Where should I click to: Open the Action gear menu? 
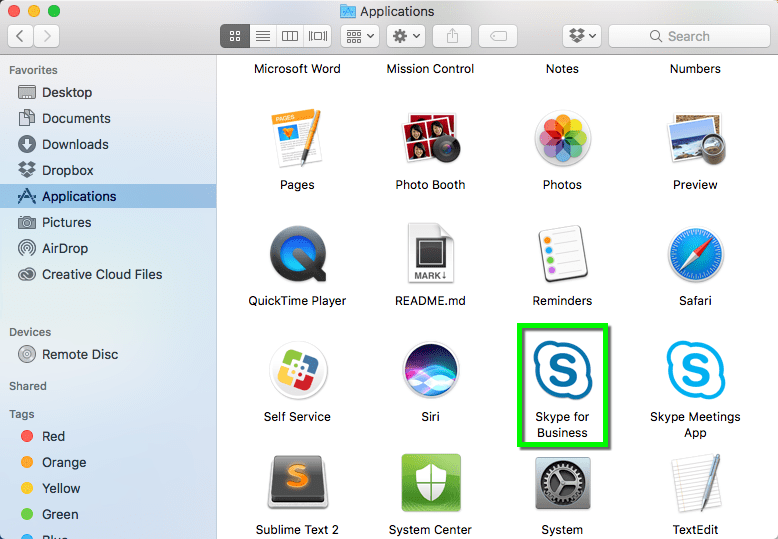click(x=406, y=36)
